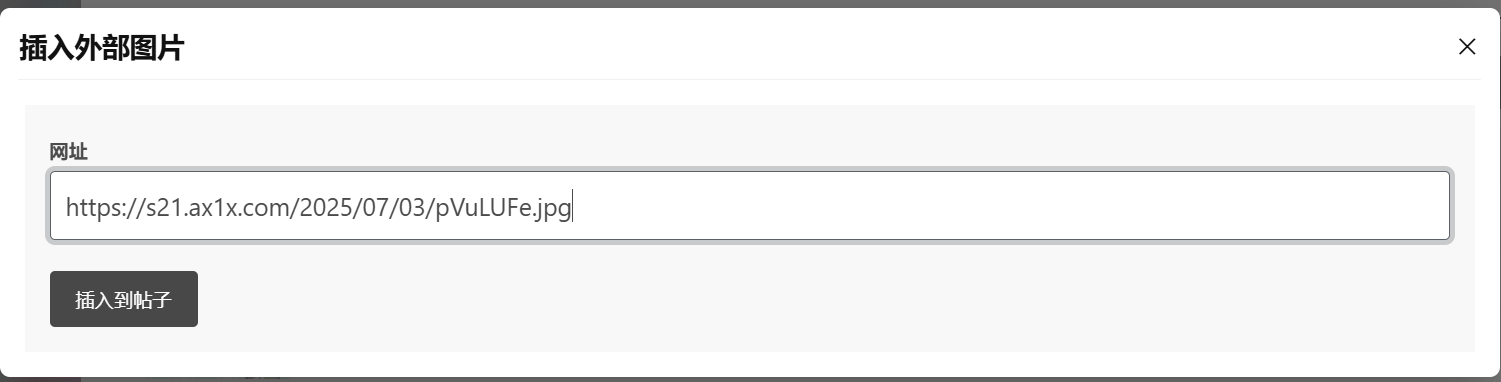
Task: Place cursor in 2025/07/03 URL segment
Action: [x=366, y=208]
